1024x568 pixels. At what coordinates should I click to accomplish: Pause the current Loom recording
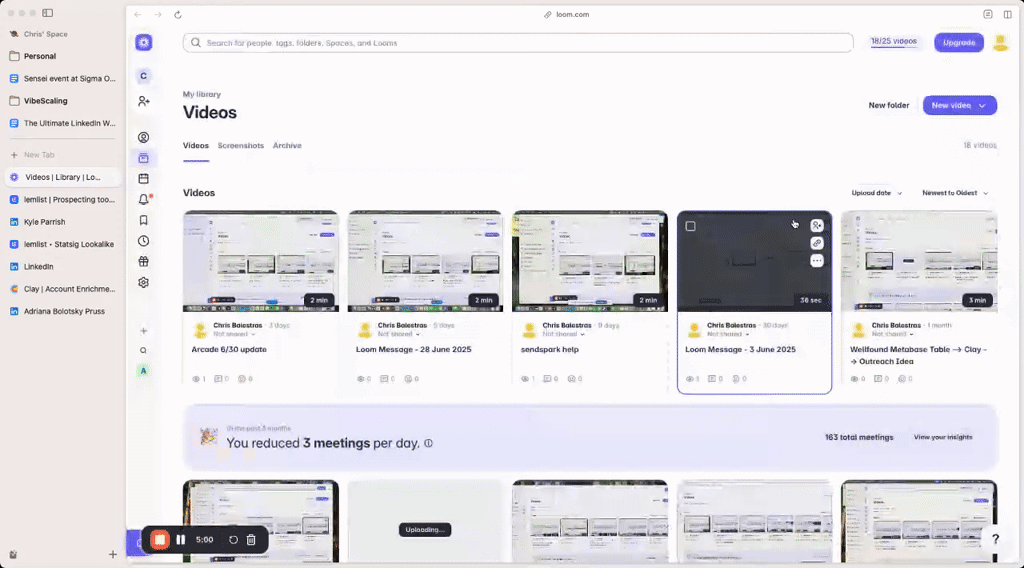pos(181,540)
